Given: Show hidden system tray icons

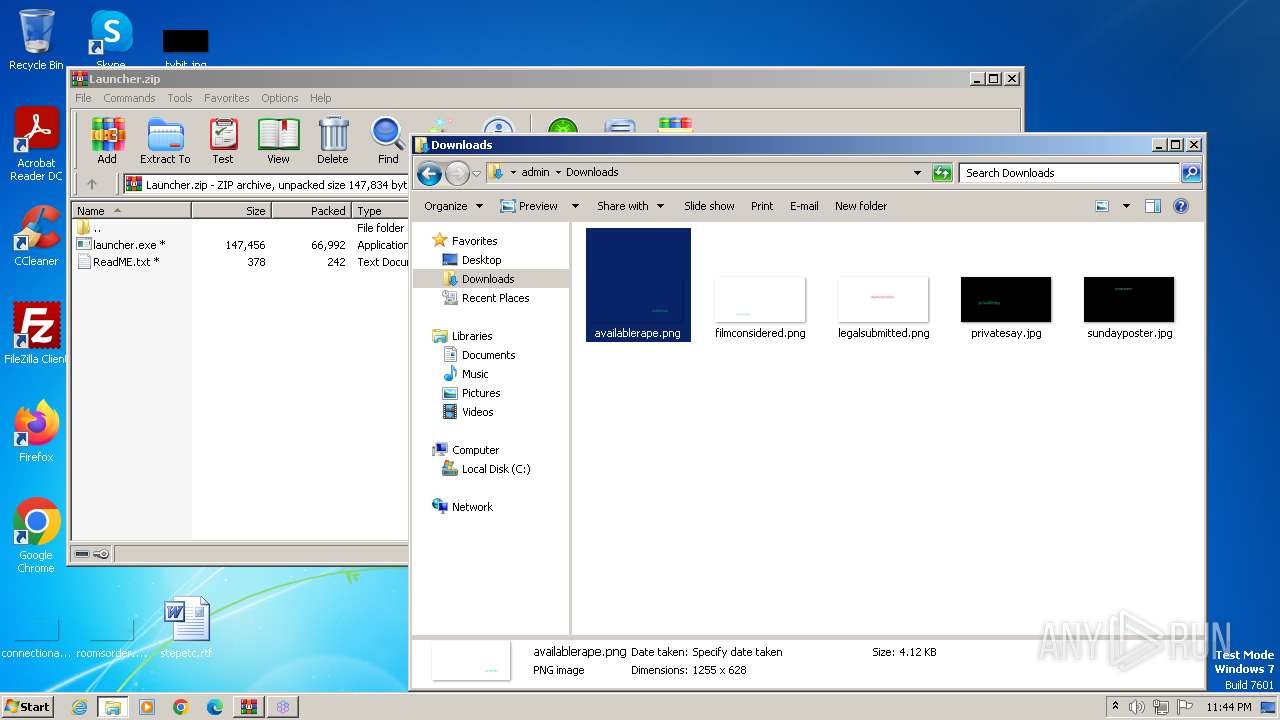Looking at the screenshot, I should [1115, 707].
